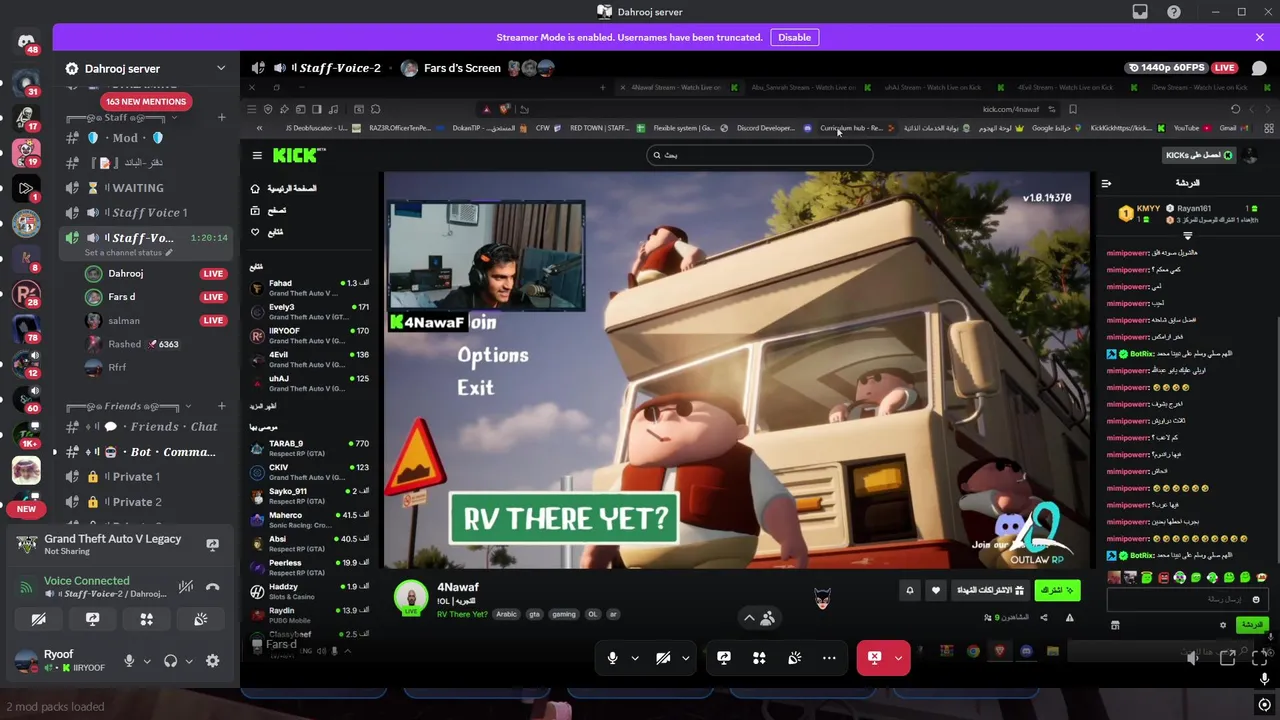Open stop-watching options dropdown arrow

click(899, 658)
